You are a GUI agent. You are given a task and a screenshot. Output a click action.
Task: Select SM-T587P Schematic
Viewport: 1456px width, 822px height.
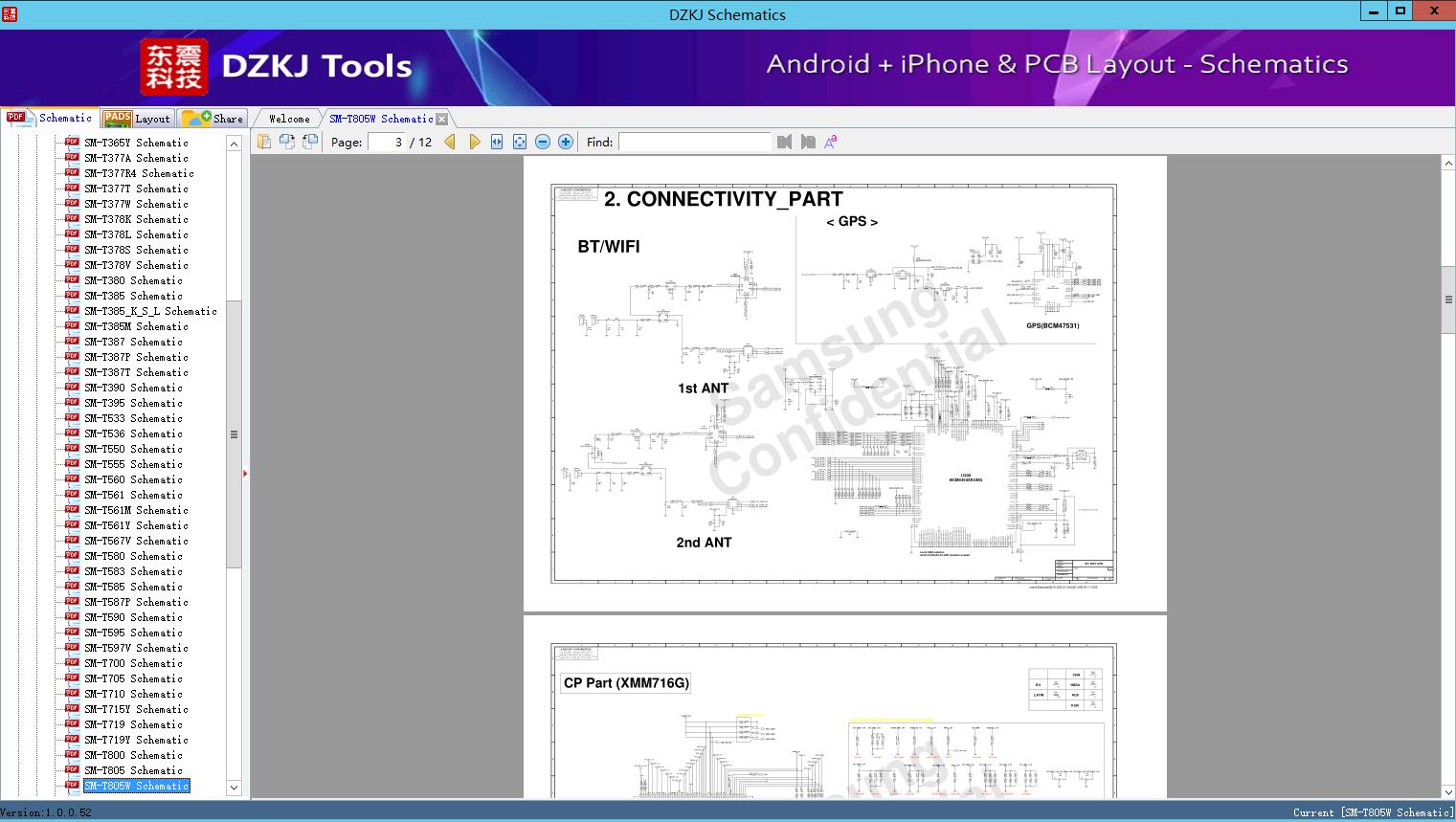coord(136,602)
